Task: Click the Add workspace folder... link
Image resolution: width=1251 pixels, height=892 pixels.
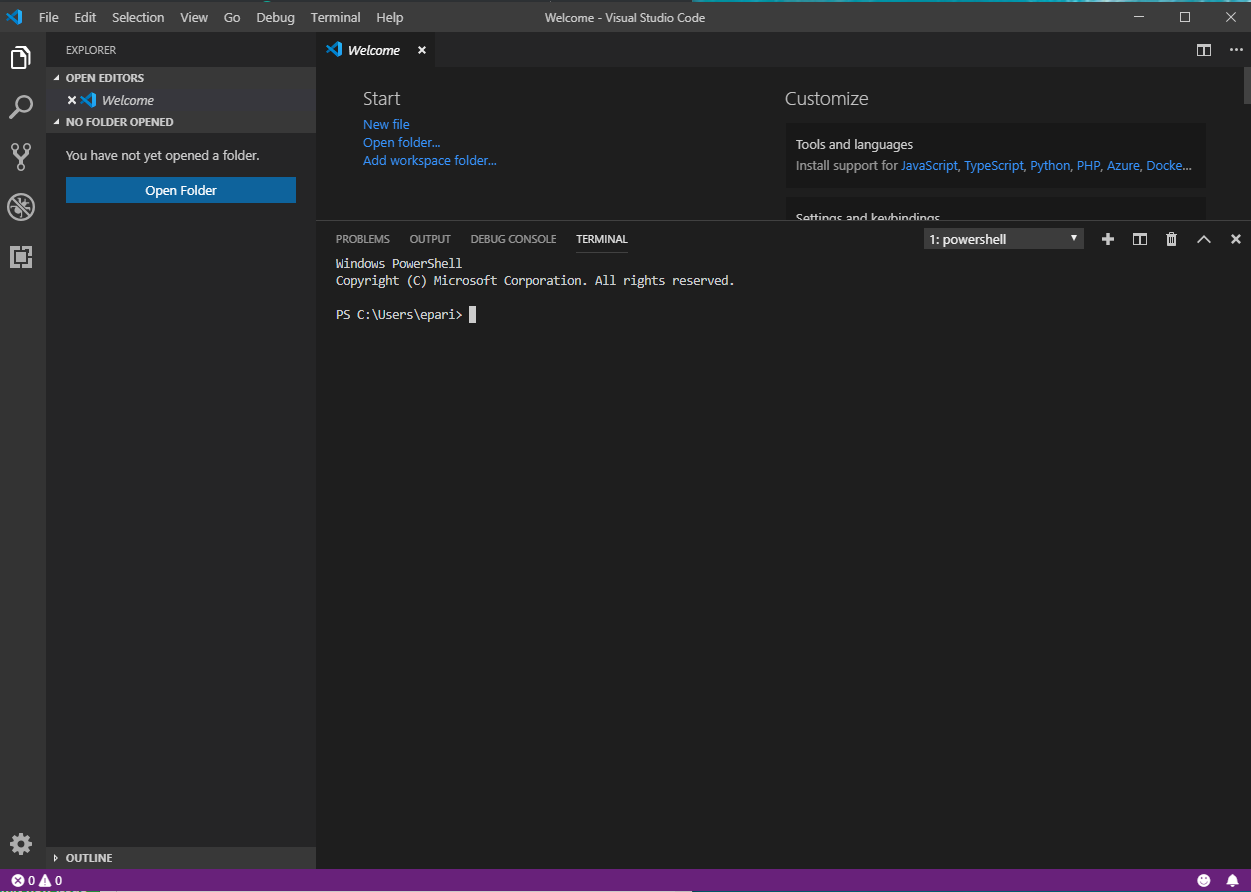Action: (430, 160)
